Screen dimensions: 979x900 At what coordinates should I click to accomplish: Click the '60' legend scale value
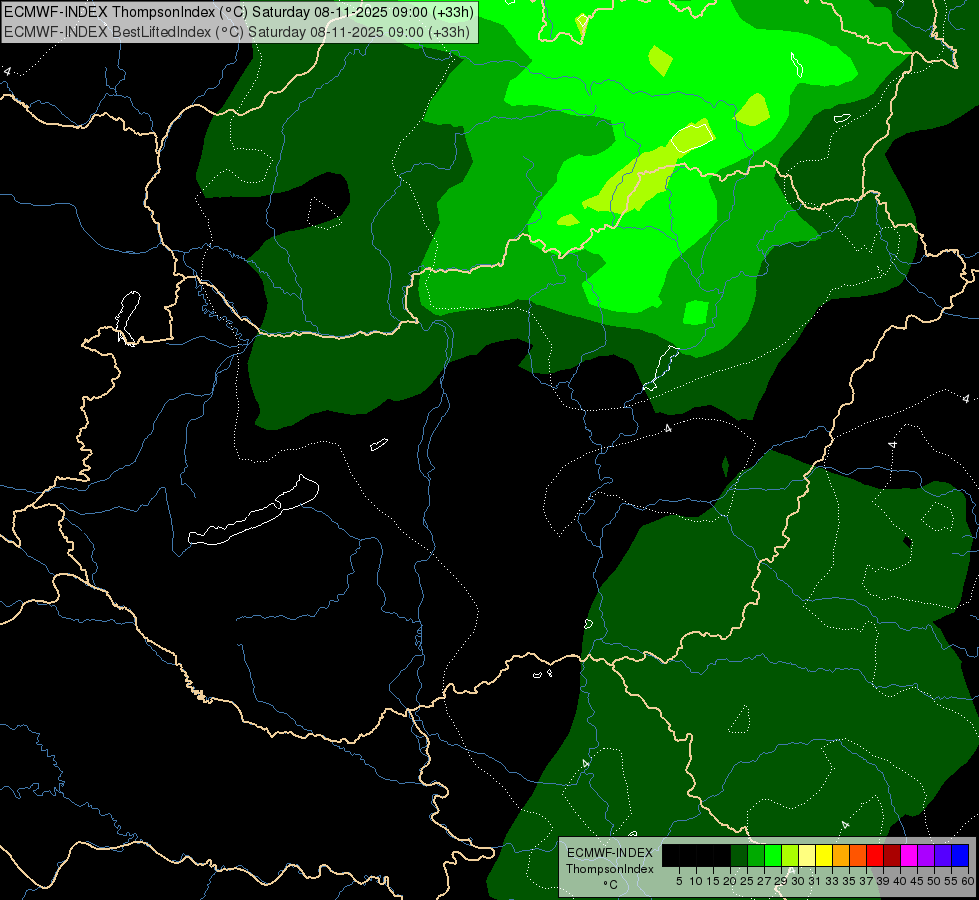968,881
